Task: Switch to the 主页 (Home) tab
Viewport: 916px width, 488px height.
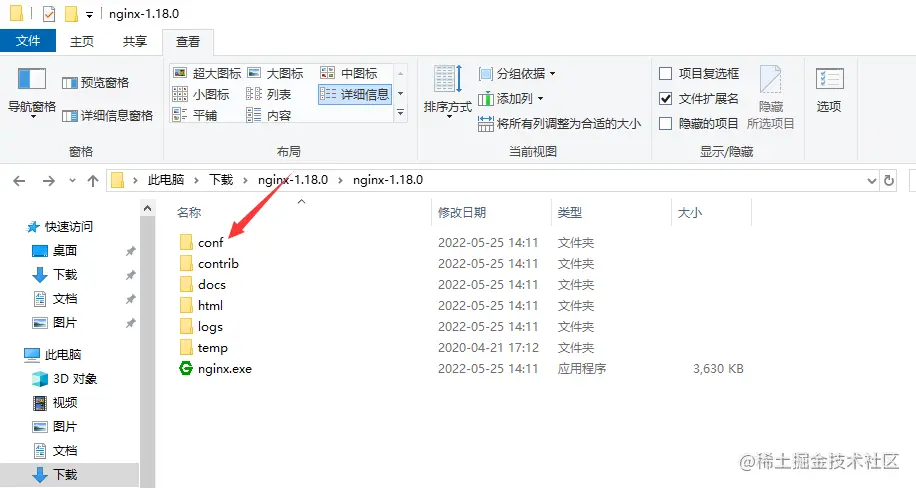Action: point(82,41)
